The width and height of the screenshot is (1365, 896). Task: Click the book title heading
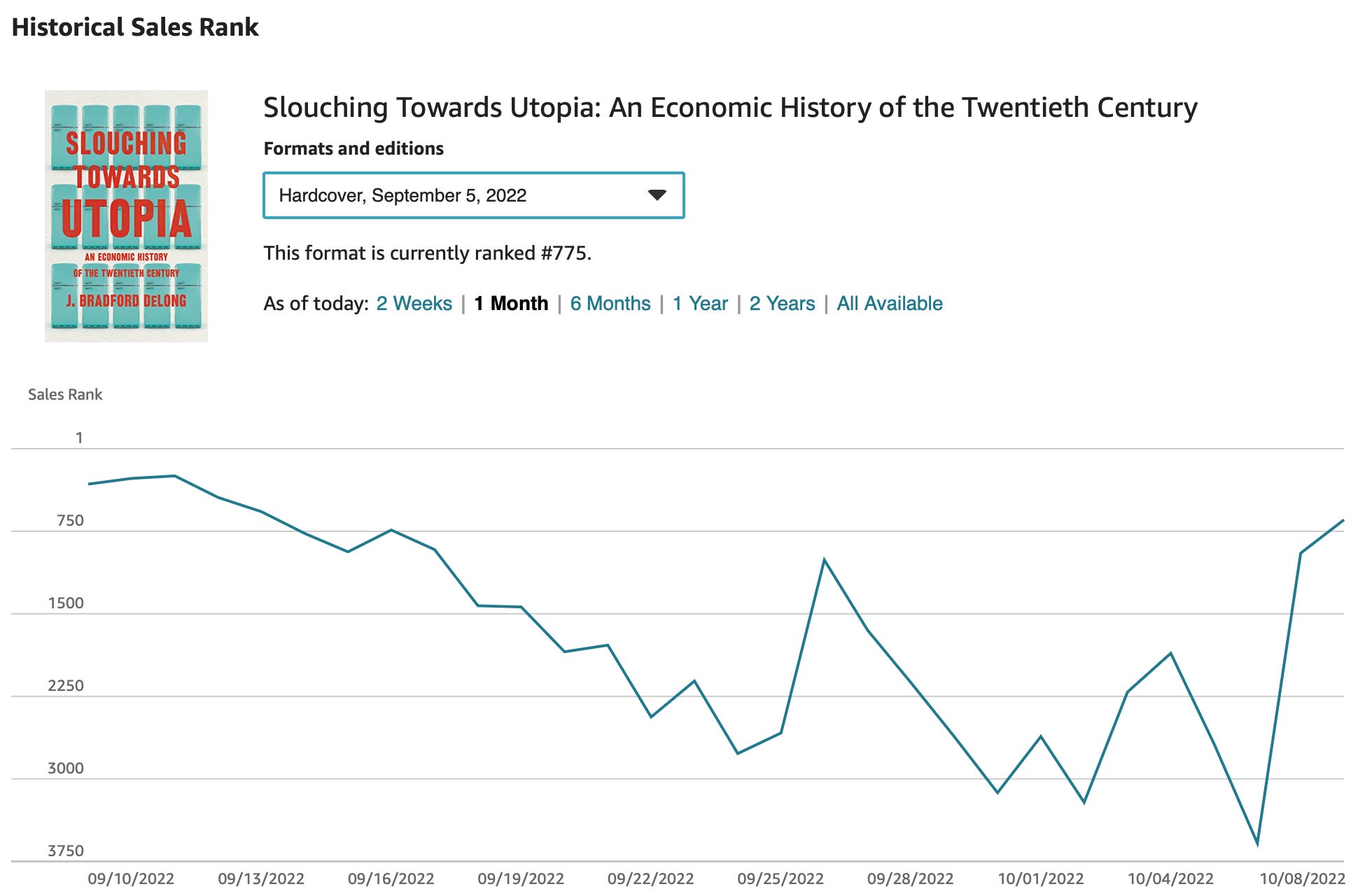(729, 108)
